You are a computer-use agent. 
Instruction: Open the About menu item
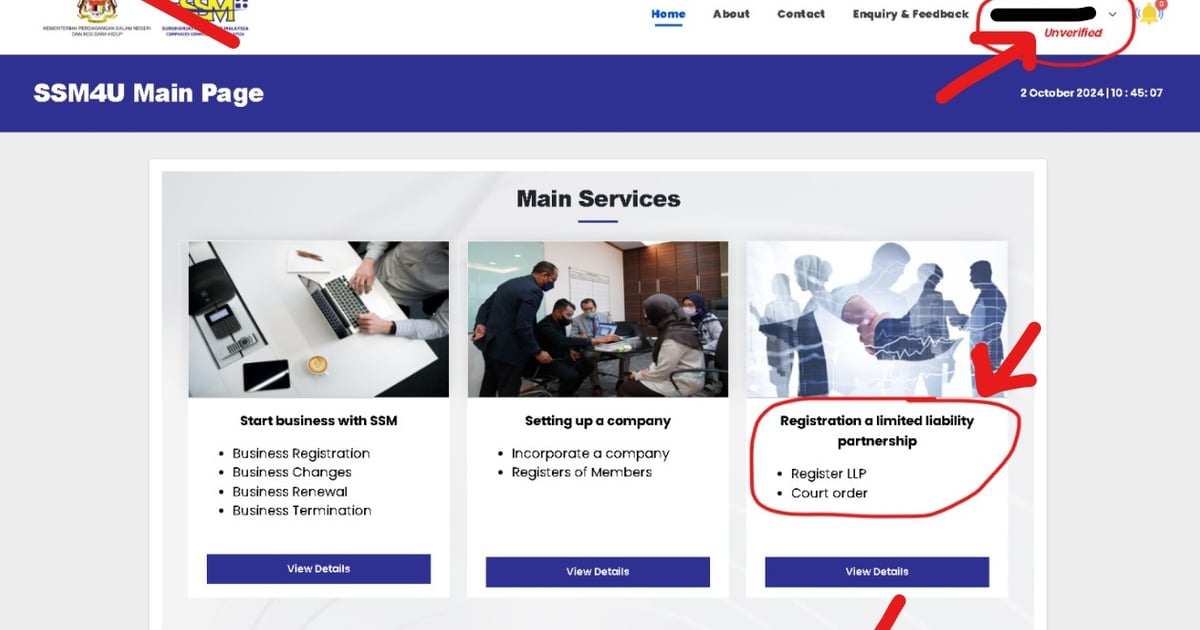(x=730, y=13)
